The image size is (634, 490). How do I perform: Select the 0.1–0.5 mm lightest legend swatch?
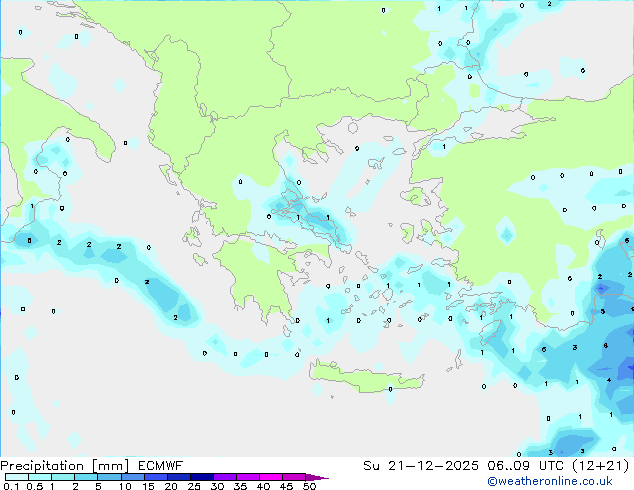[x=17, y=477]
